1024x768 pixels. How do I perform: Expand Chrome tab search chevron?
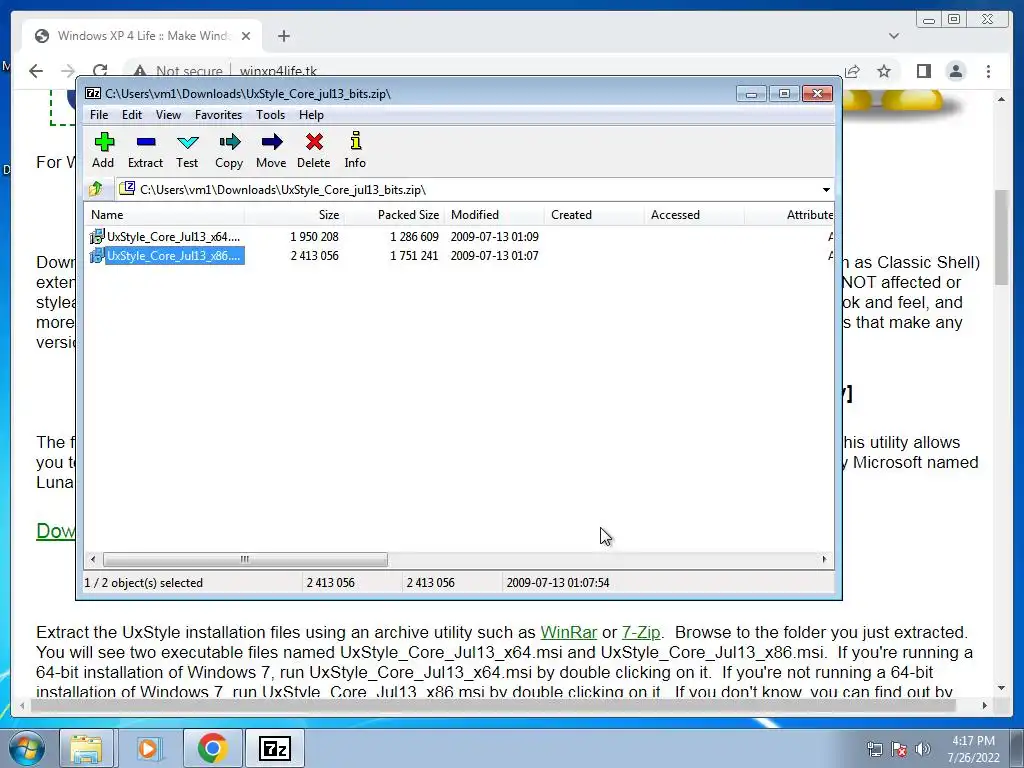pos(894,36)
